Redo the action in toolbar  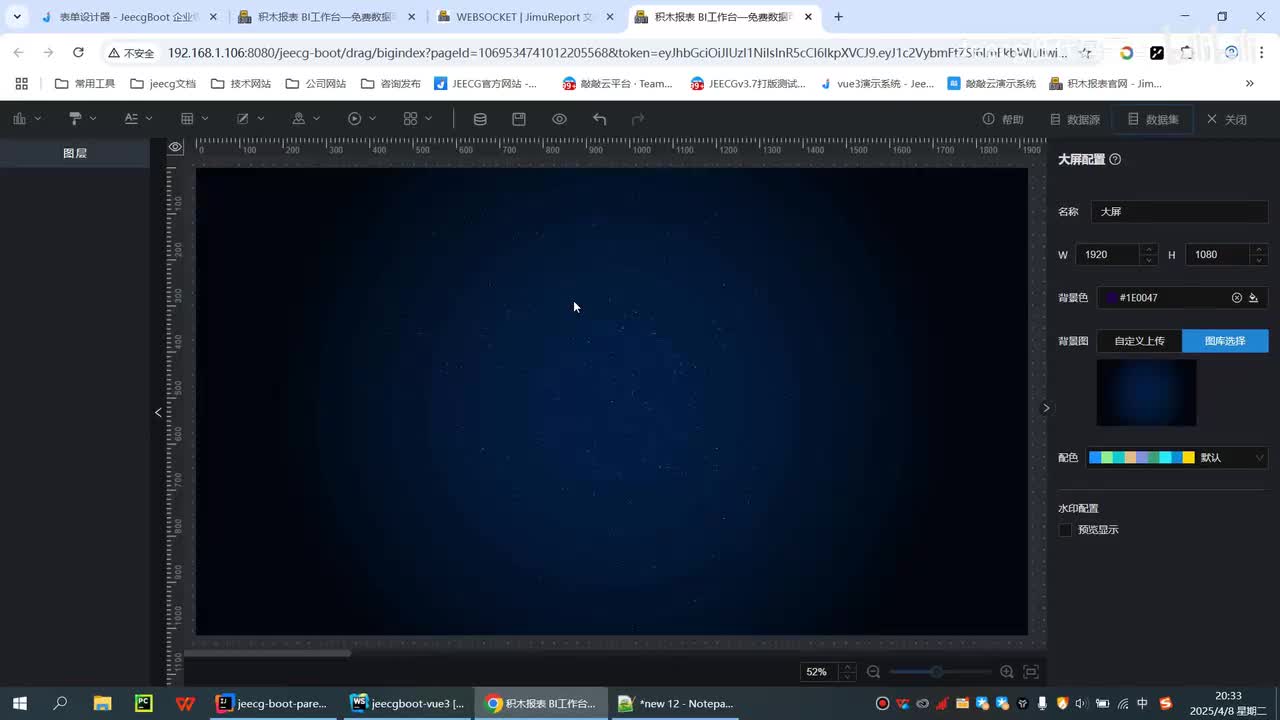tap(638, 119)
